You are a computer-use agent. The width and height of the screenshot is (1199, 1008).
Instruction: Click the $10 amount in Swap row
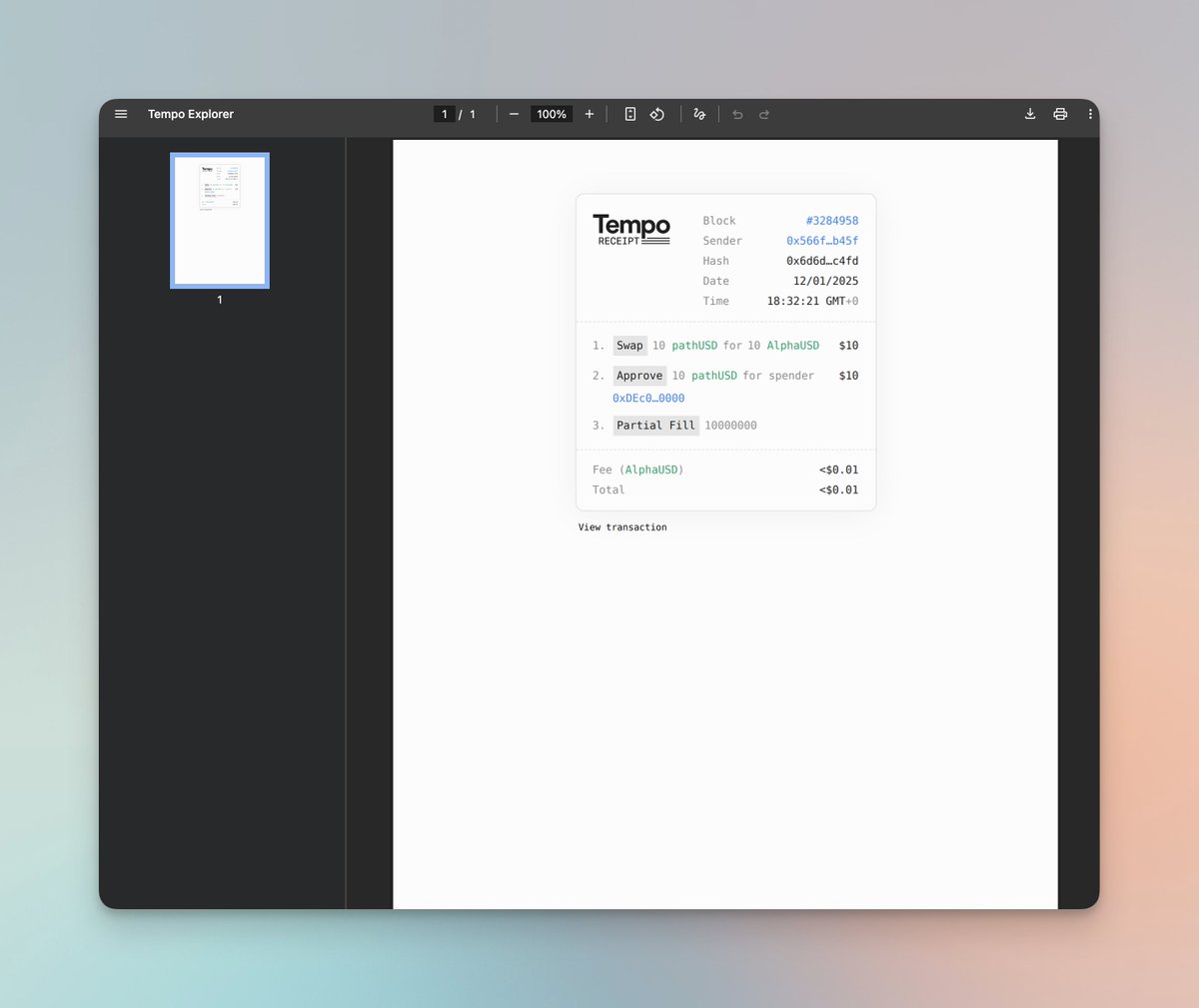(x=849, y=346)
